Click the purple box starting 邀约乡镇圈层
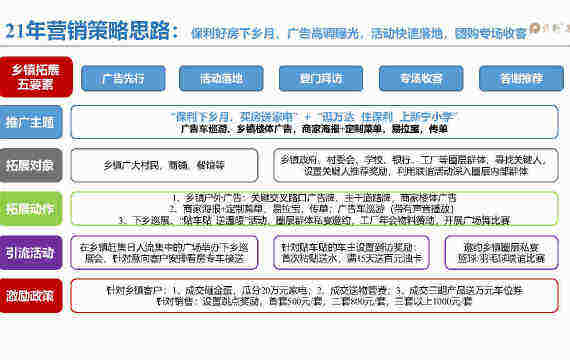 tap(501, 252)
